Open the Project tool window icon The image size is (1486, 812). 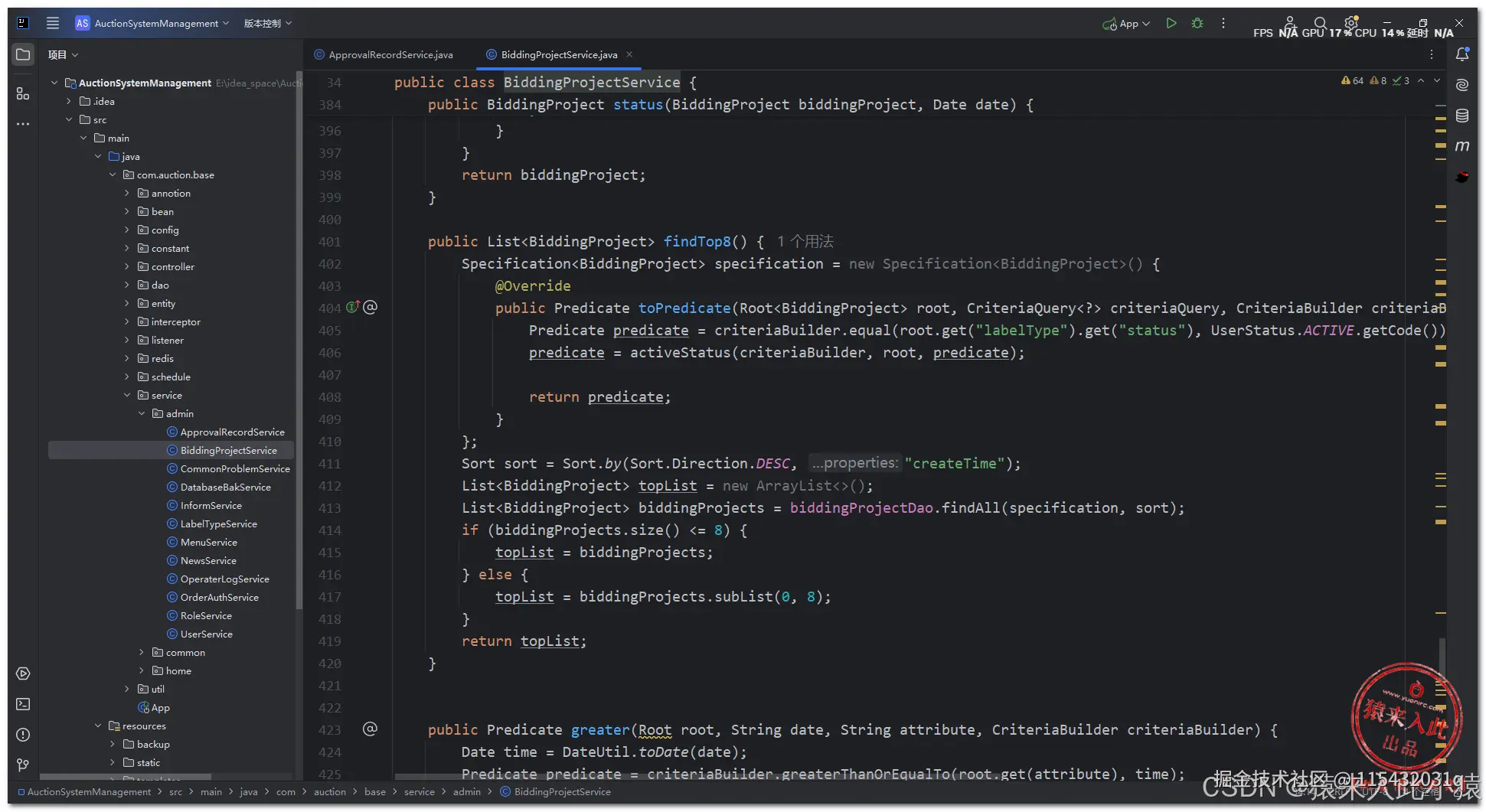[23, 54]
